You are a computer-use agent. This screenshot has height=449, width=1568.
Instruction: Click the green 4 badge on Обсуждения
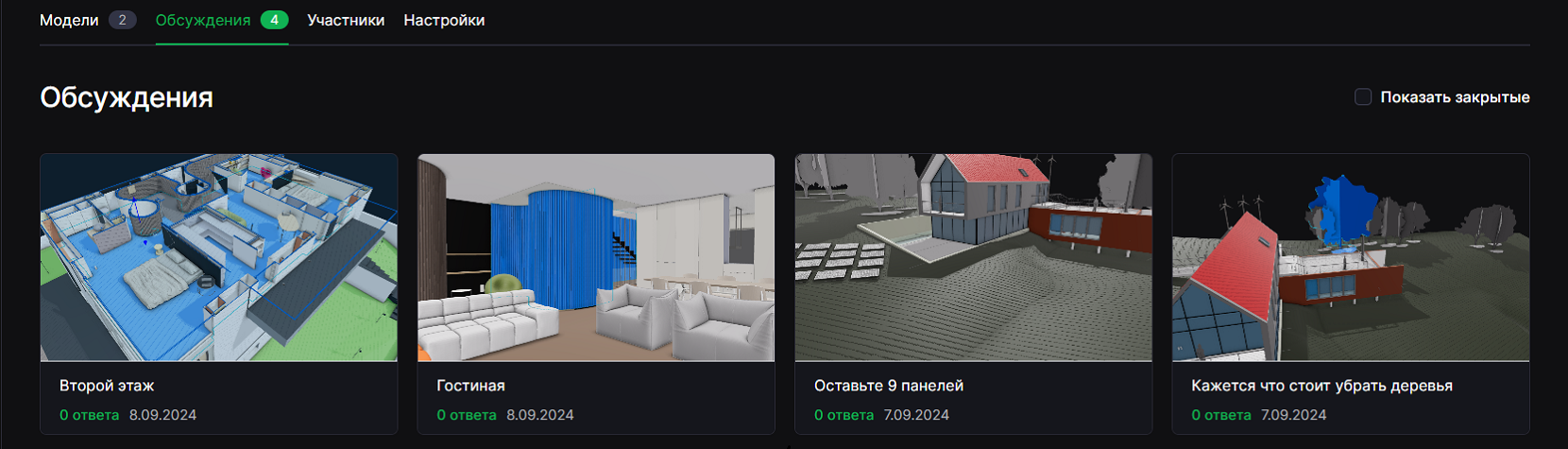274,20
